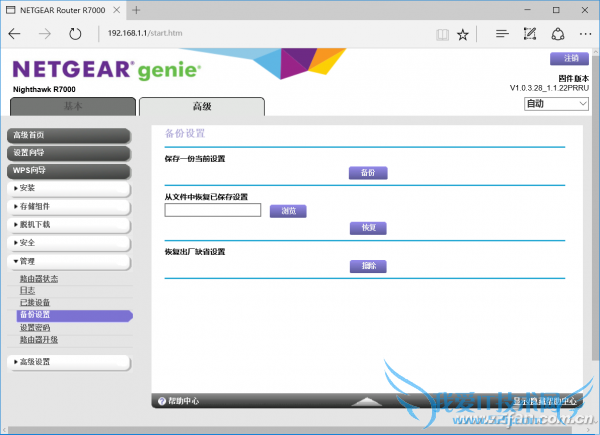
Task: Open 设置向导 in the sidebar
Action: click(x=69, y=153)
